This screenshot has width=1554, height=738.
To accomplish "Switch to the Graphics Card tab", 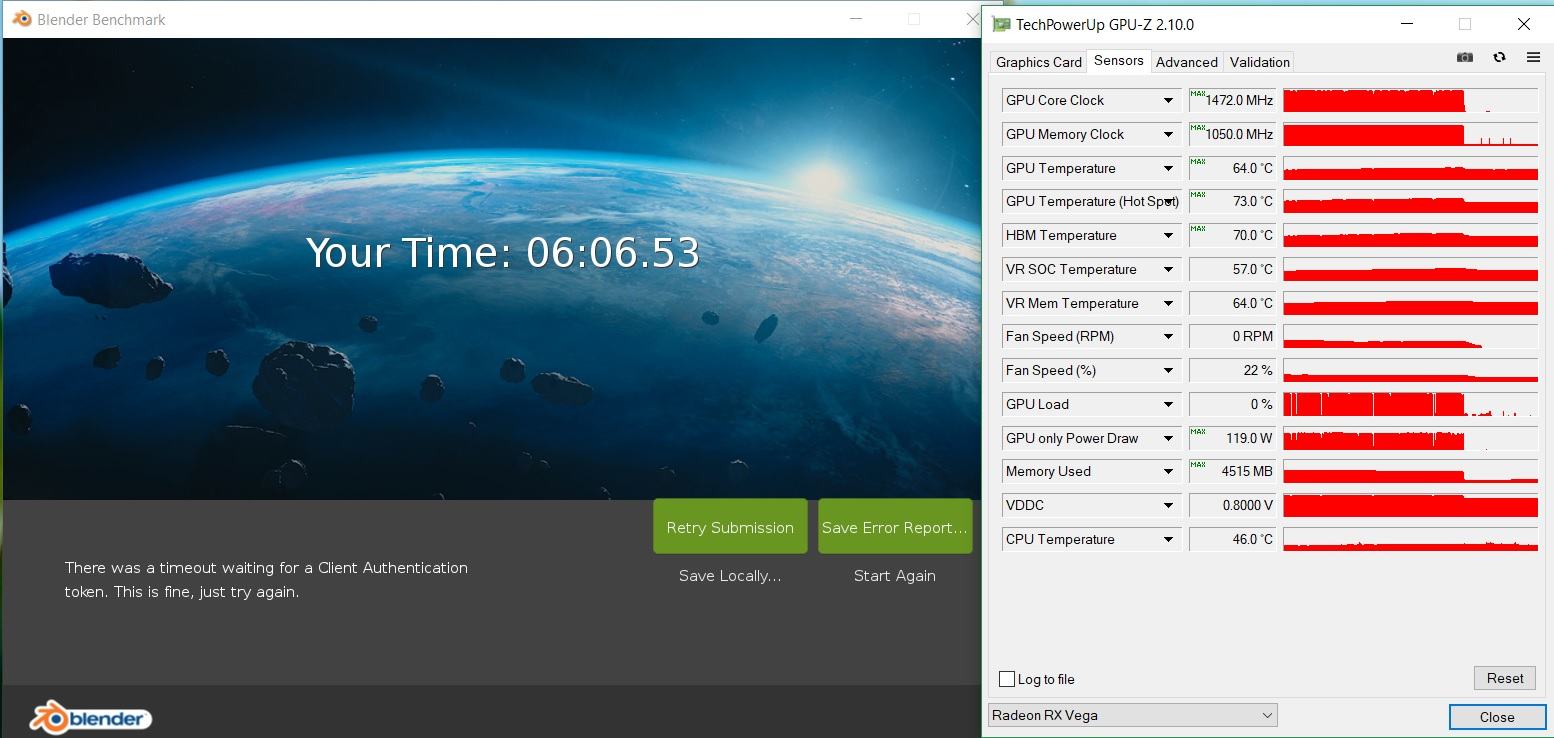I will 1039,62.
